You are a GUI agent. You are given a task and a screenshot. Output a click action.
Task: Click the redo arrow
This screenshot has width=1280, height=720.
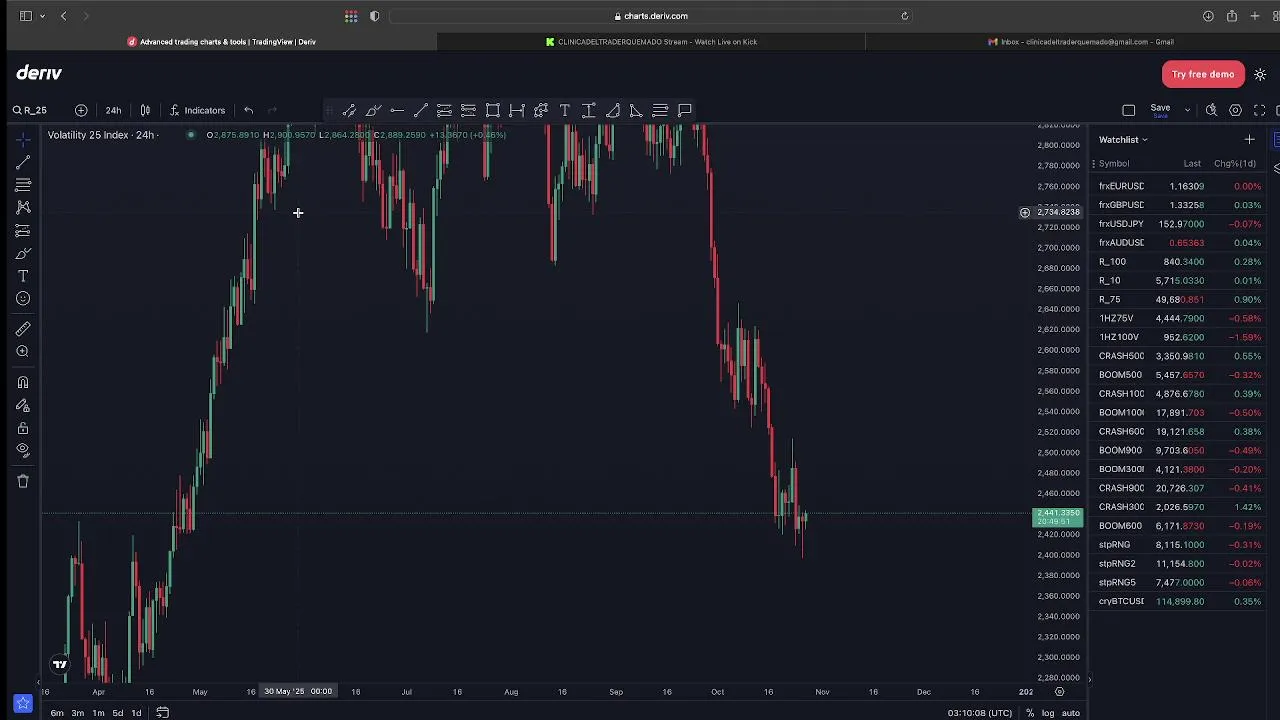272,110
